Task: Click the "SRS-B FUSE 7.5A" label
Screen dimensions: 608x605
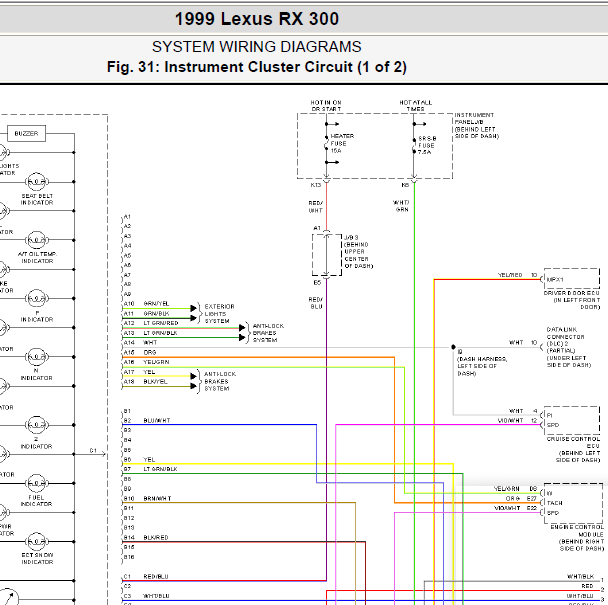Action: point(427,145)
